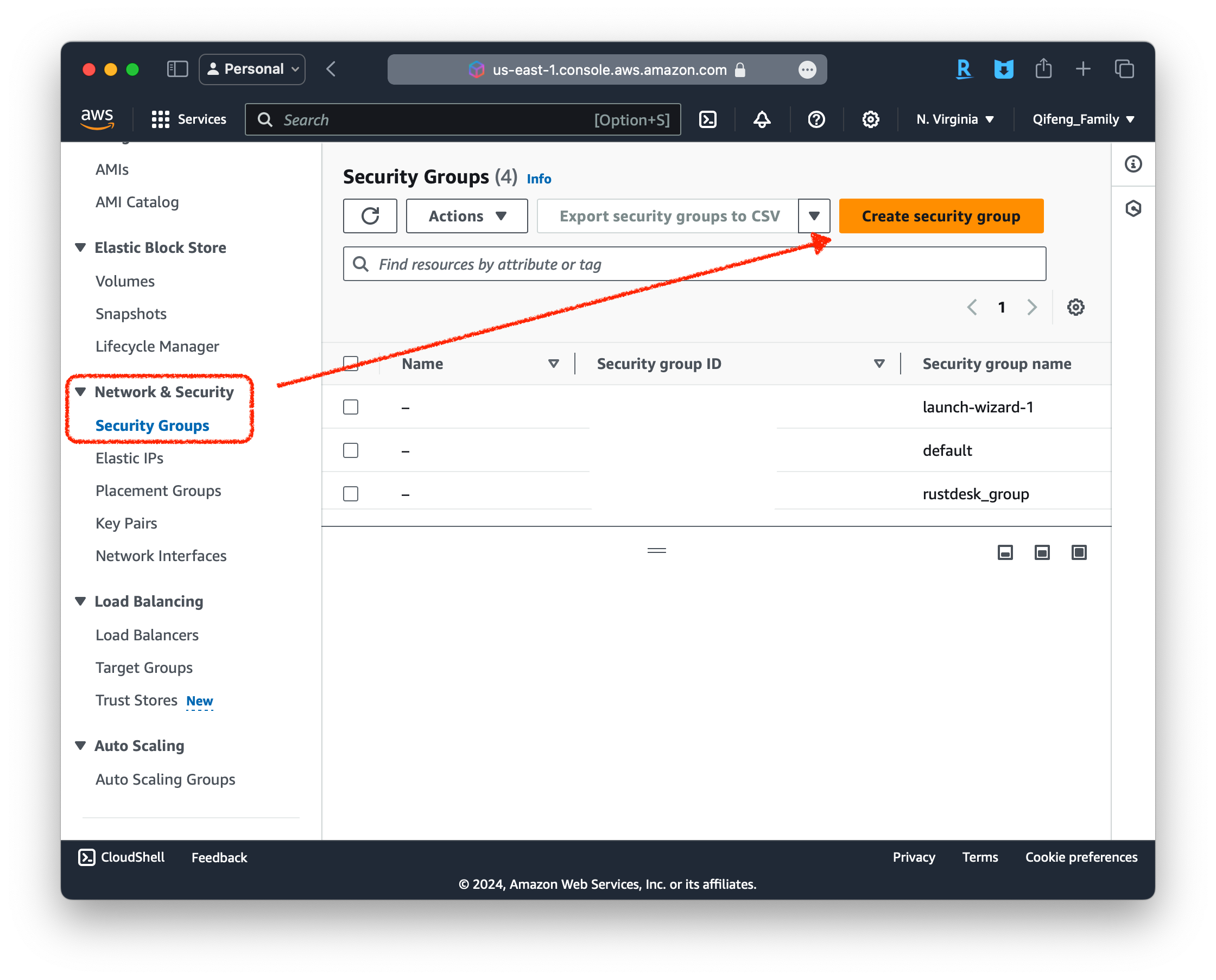Check the launch-wizard-1 row checkbox
The height and width of the screenshot is (980, 1216).
pos(351,406)
